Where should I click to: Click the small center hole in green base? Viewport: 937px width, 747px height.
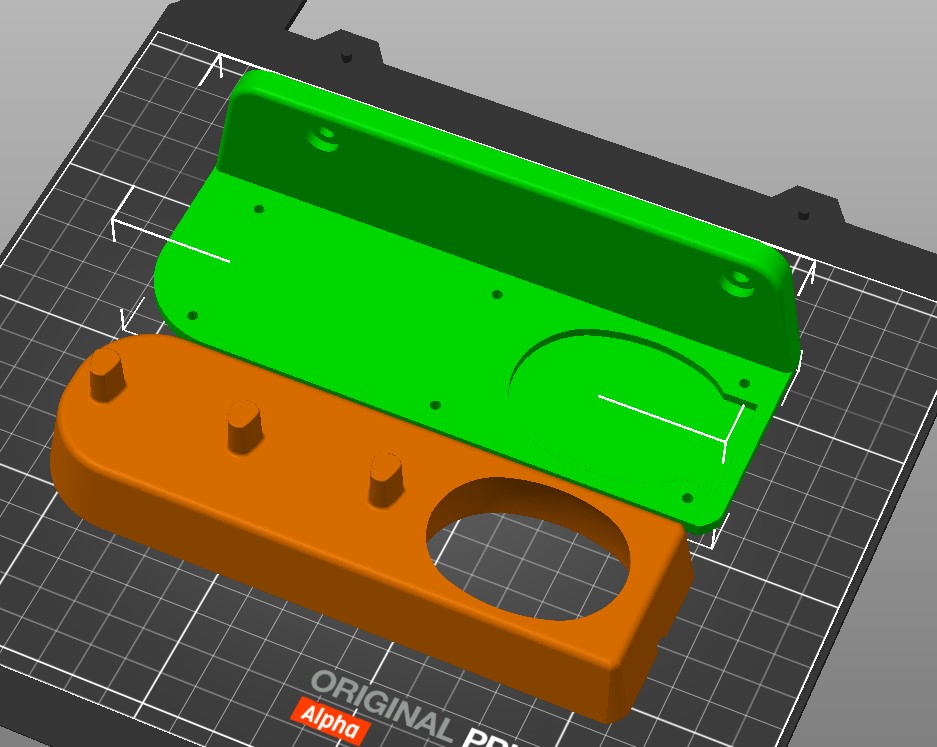pos(497,295)
